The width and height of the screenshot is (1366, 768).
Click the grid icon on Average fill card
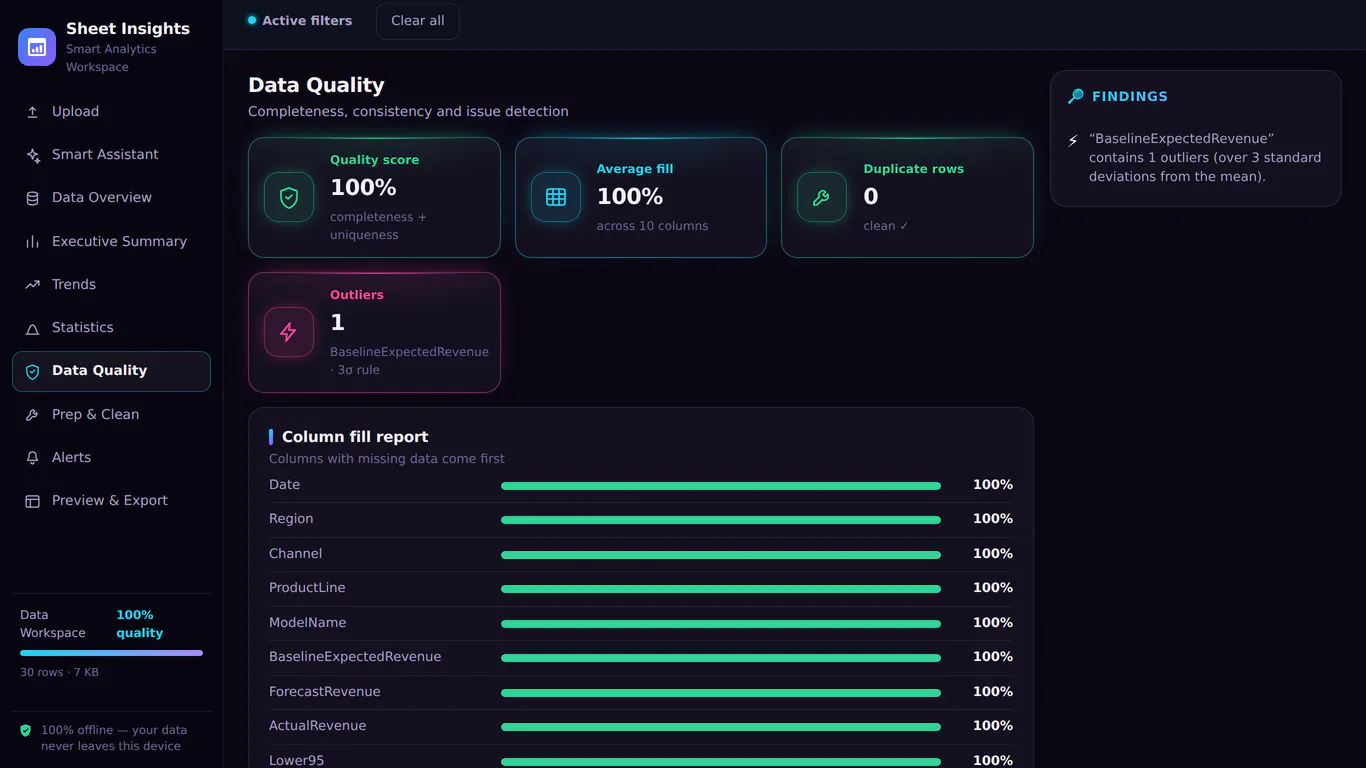pos(556,197)
